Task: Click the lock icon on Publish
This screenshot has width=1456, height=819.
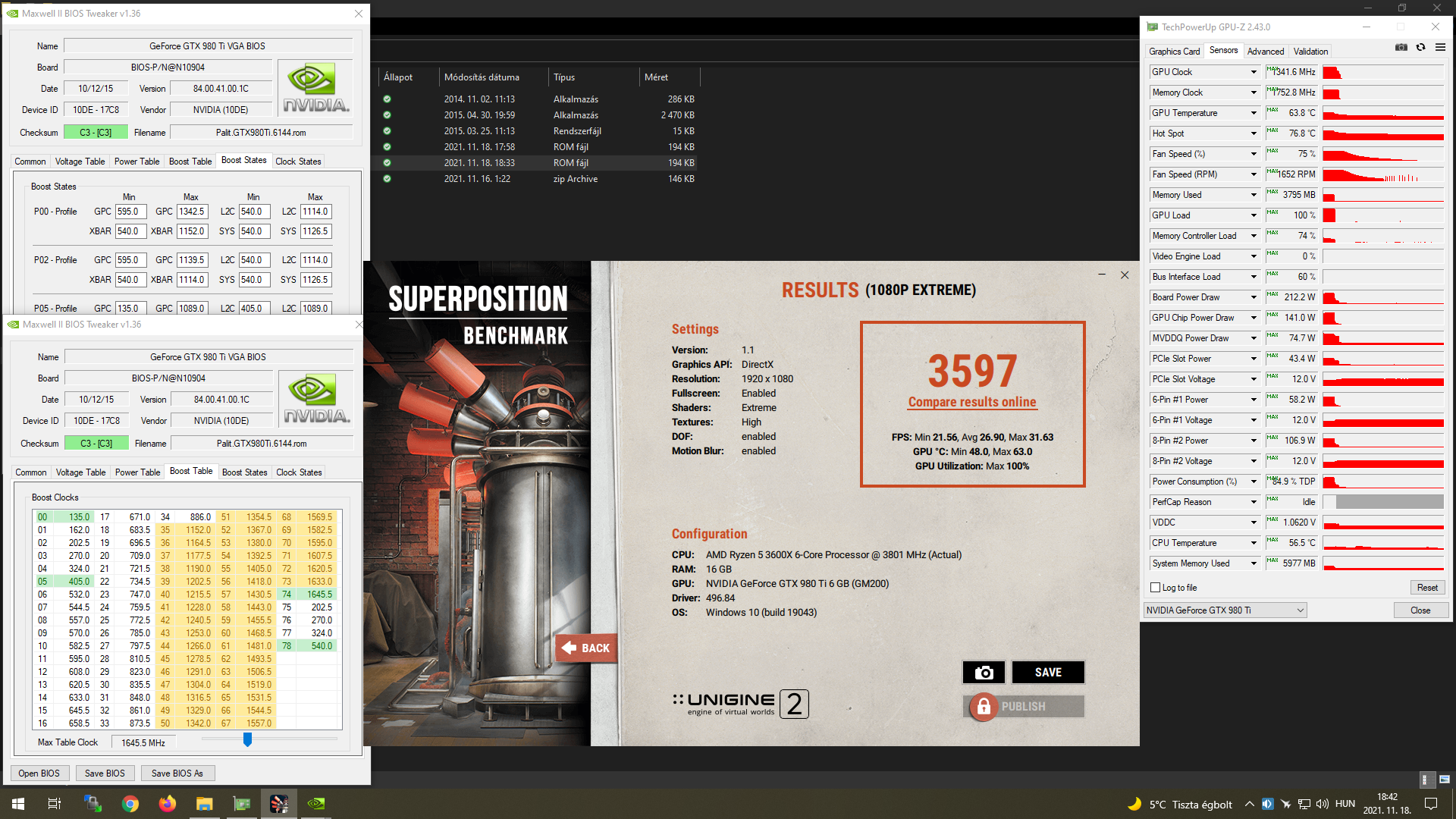Action: (984, 707)
